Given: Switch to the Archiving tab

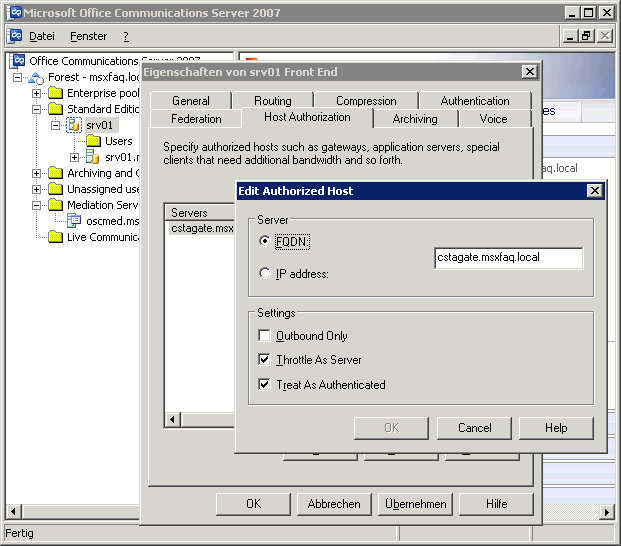Looking at the screenshot, I should [x=415, y=119].
